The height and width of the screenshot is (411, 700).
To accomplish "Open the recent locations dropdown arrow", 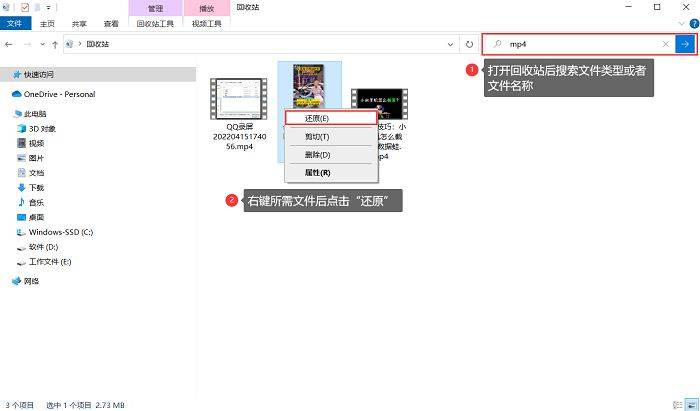I will (40, 44).
